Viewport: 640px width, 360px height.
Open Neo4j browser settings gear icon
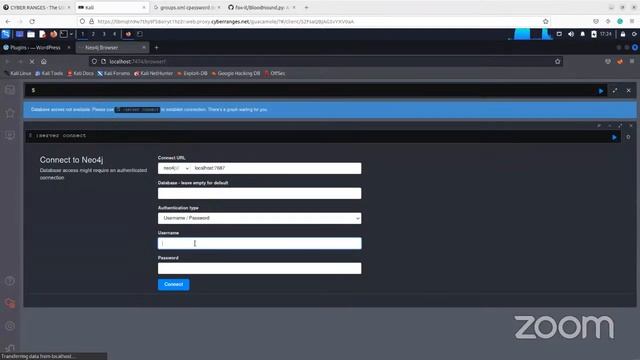(x=10, y=326)
